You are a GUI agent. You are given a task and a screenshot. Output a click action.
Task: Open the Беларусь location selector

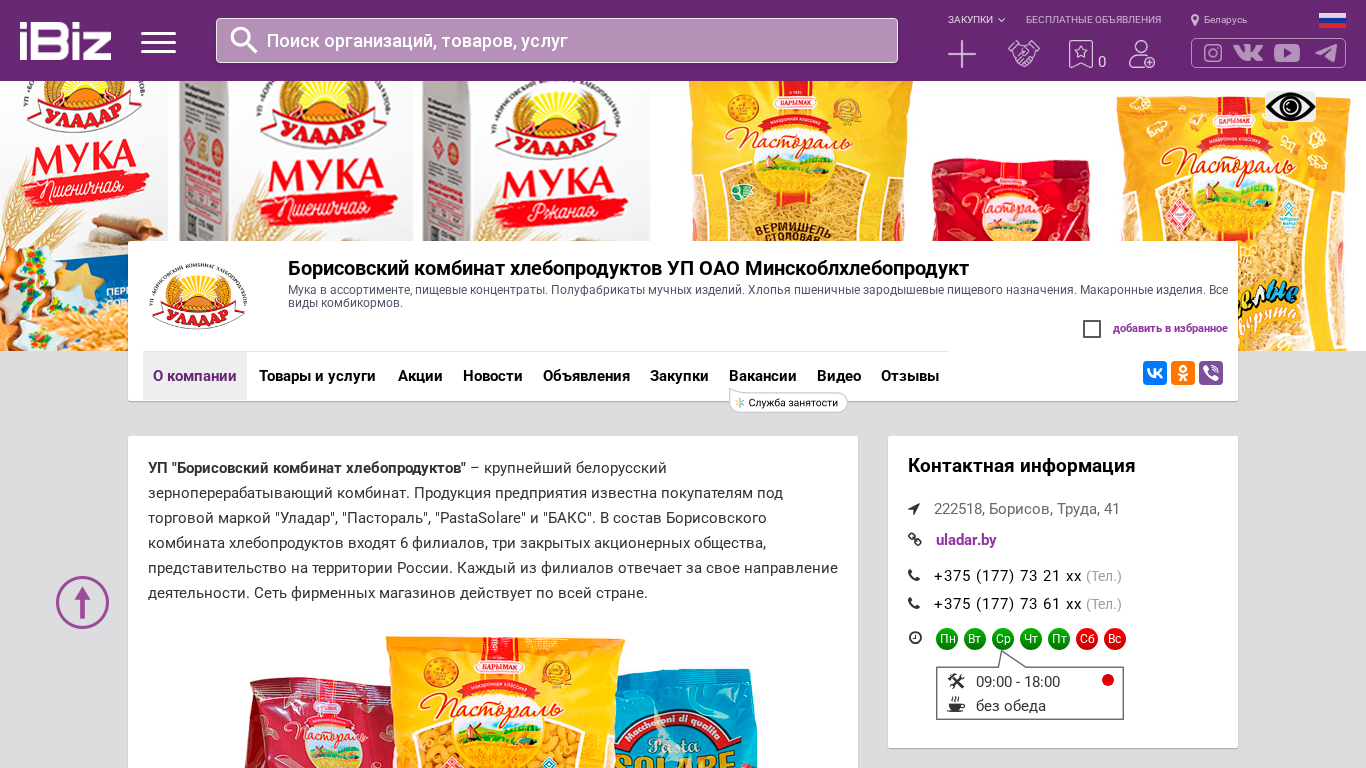point(1219,20)
